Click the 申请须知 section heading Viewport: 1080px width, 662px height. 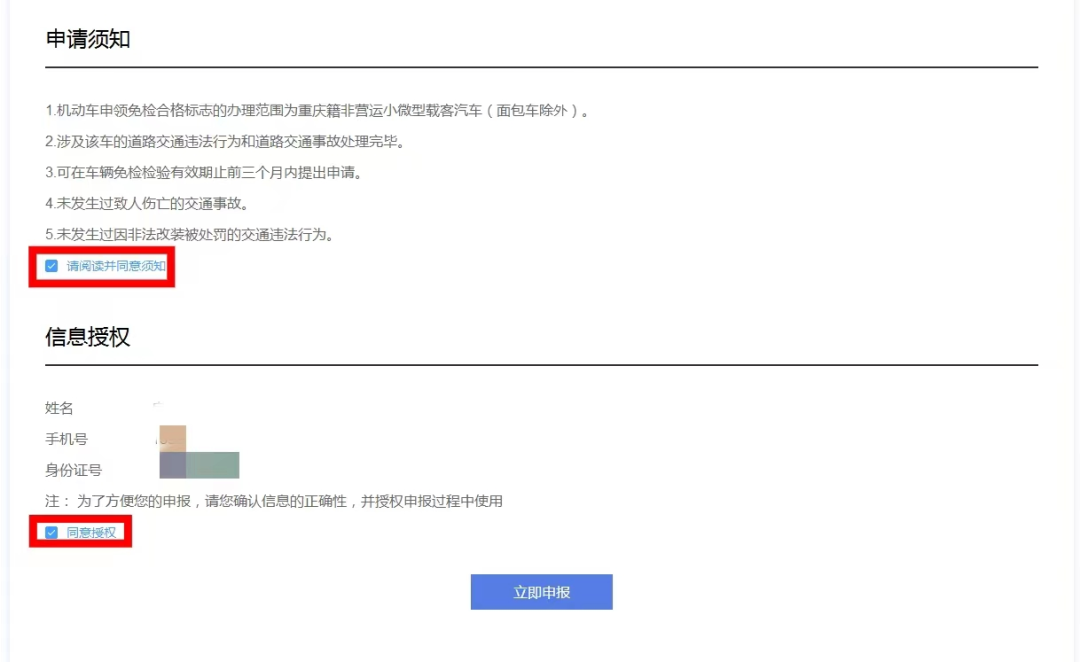(x=88, y=39)
